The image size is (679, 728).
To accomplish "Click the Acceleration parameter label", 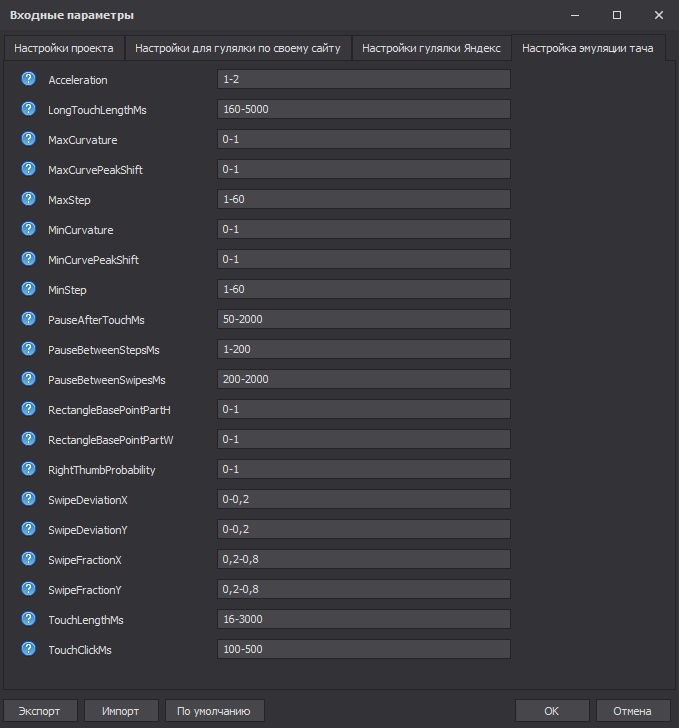I will click(78, 80).
